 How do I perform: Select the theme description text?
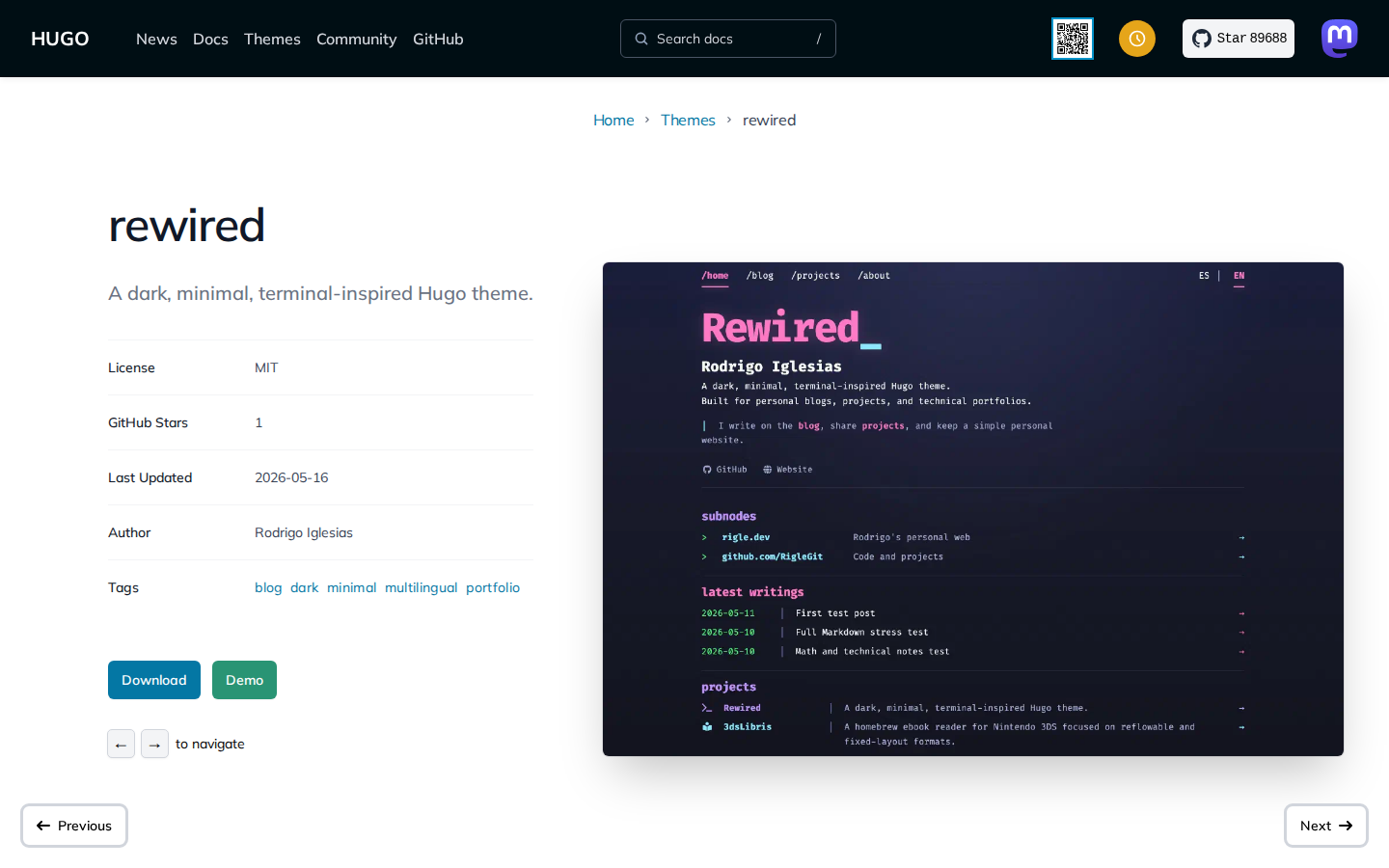pyautogui.click(x=320, y=293)
